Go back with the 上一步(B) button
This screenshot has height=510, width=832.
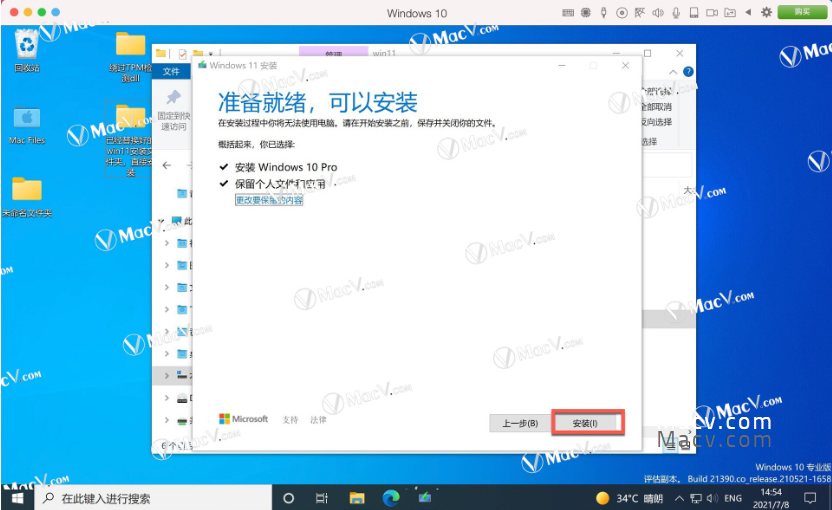click(520, 423)
